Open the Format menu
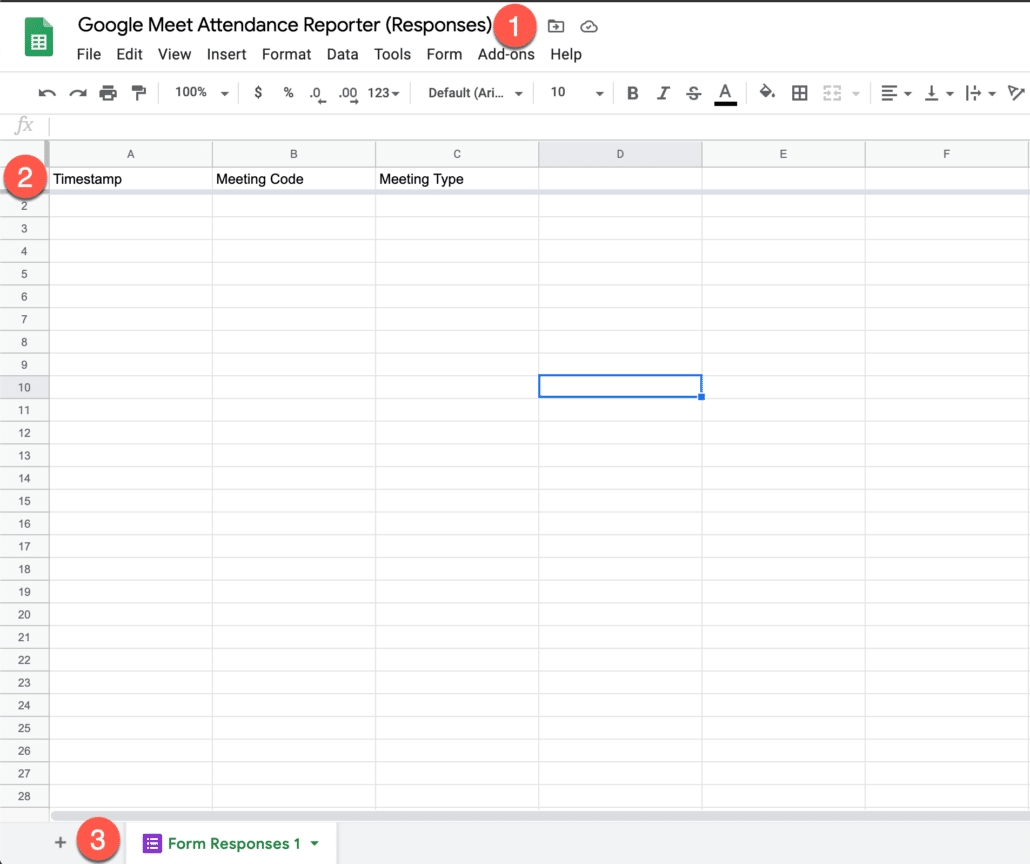This screenshot has width=1030, height=864. pyautogui.click(x=286, y=55)
